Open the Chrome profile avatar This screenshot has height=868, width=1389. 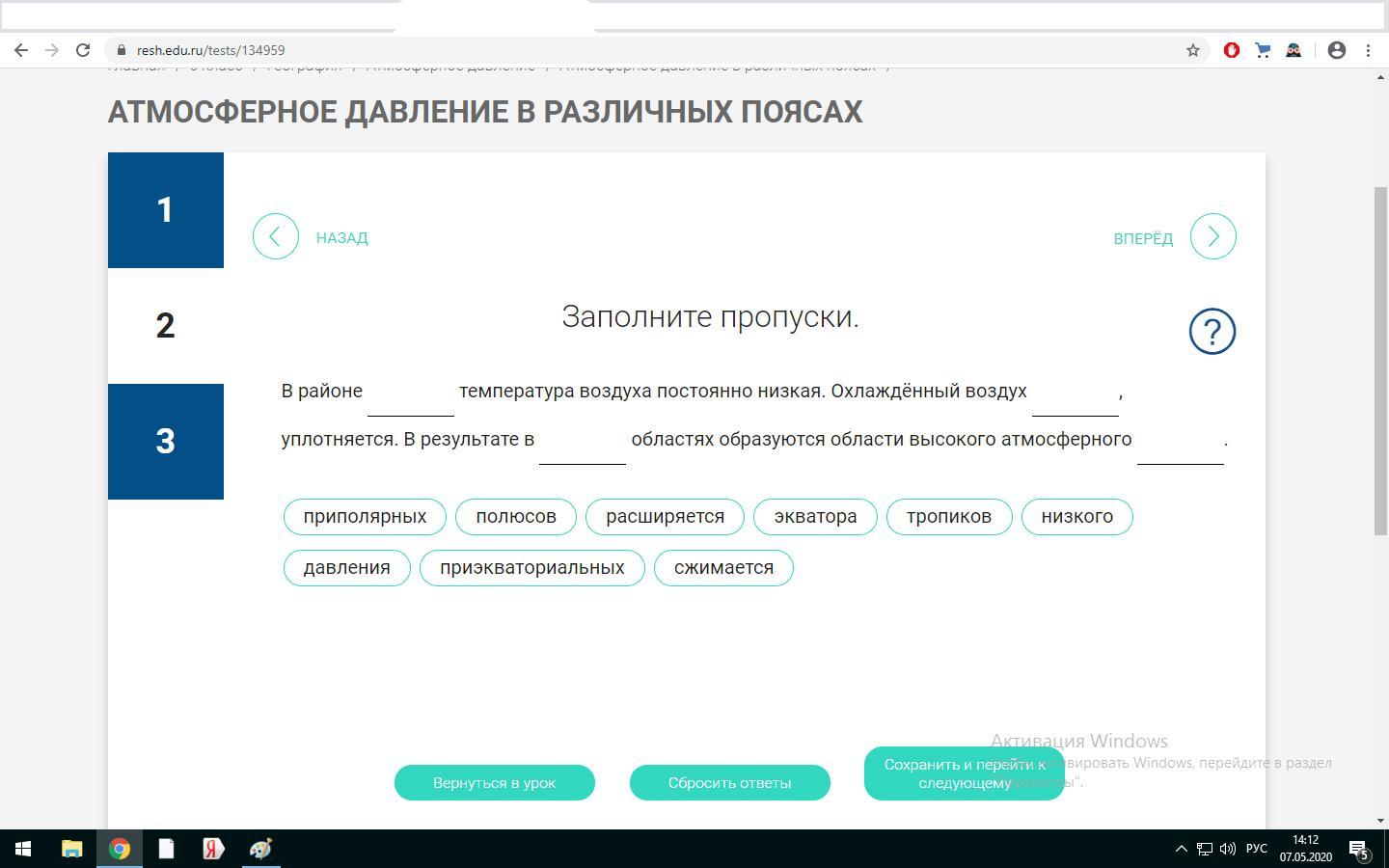pyautogui.click(x=1337, y=50)
